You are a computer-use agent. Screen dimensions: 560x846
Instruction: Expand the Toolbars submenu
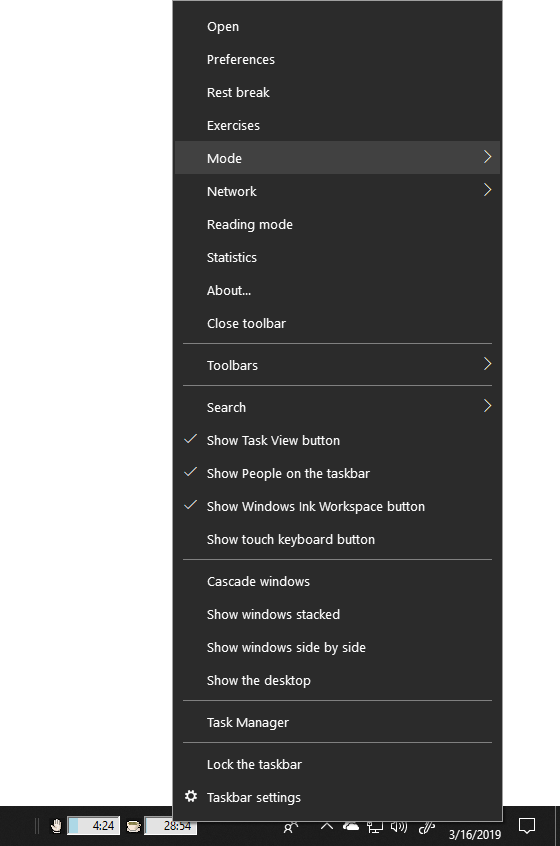point(338,365)
